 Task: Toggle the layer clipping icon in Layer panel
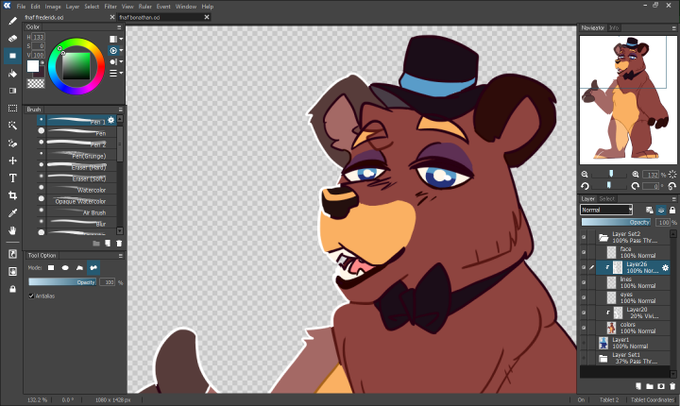(661, 210)
